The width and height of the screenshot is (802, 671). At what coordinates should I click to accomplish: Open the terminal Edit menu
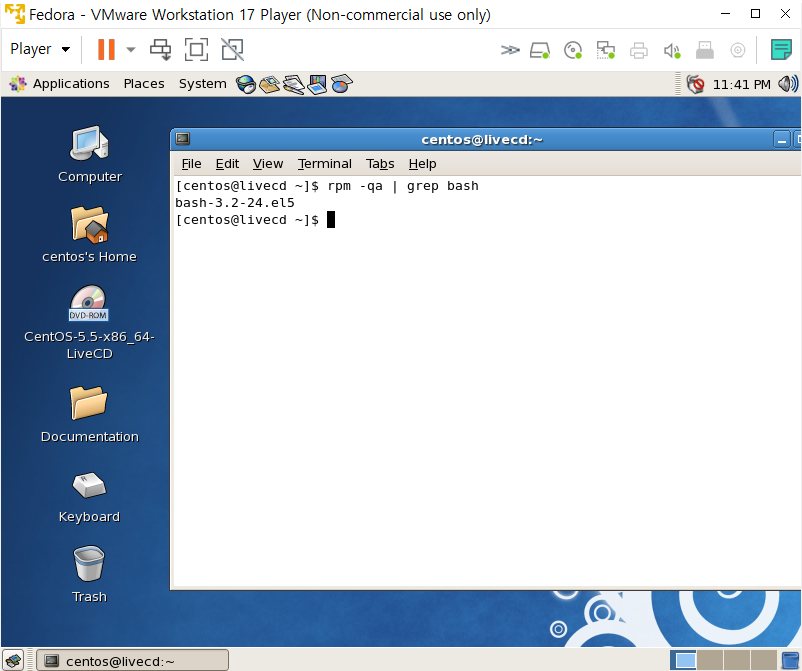point(227,164)
